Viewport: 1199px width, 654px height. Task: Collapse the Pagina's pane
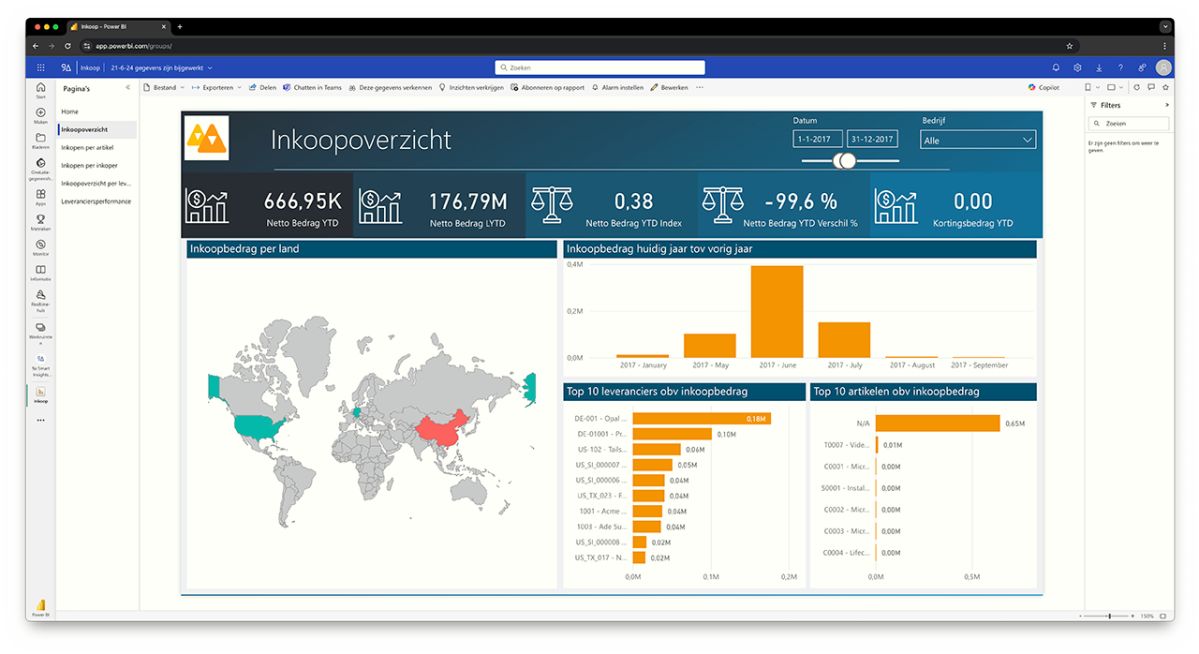point(128,88)
